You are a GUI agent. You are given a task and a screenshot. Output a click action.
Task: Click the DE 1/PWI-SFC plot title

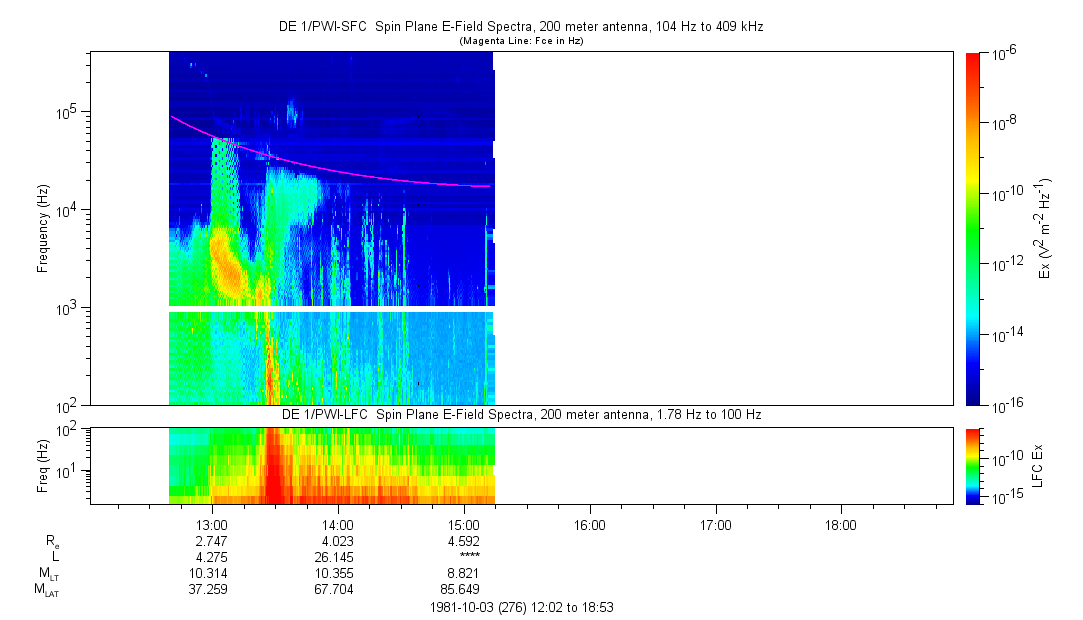520,27
